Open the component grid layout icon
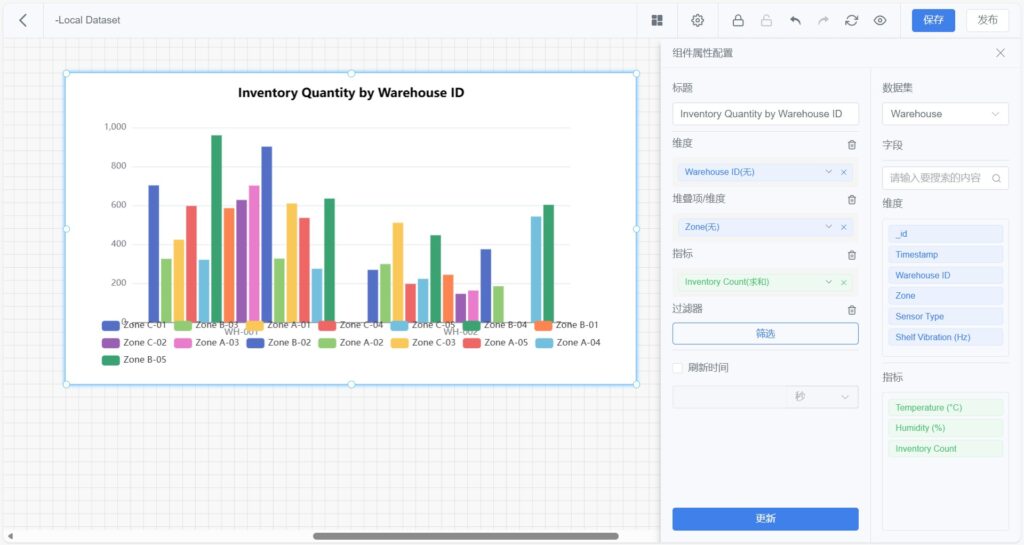The image size is (1024, 545). tap(657, 20)
